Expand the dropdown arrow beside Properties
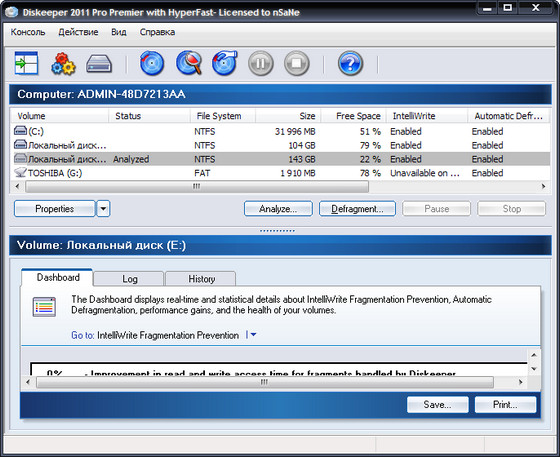The height and width of the screenshot is (457, 560). click(x=103, y=209)
